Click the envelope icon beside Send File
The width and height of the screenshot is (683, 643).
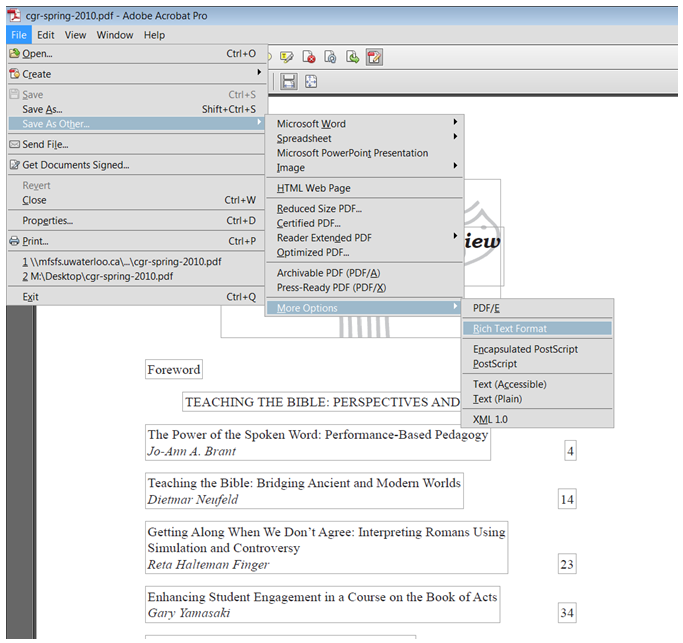tap(14, 145)
